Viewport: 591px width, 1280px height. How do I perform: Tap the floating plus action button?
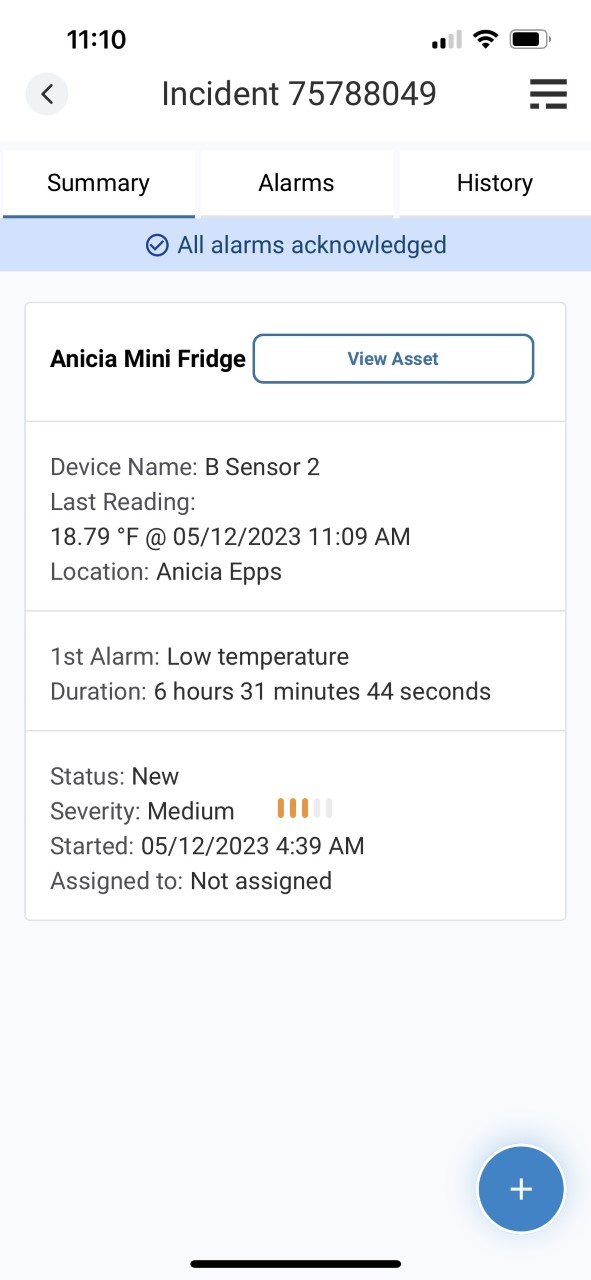tap(521, 1189)
